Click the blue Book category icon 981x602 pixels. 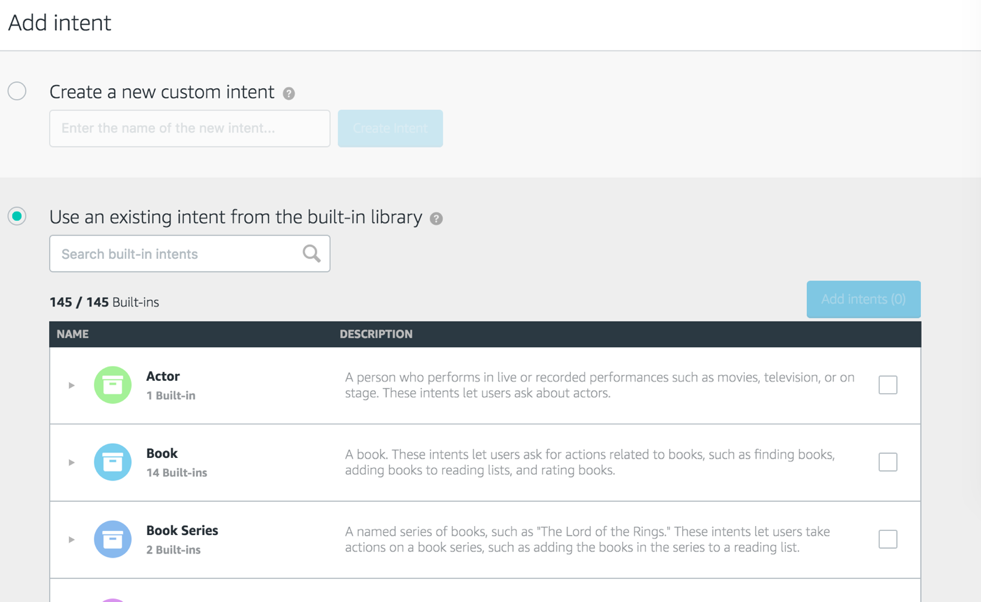point(113,462)
